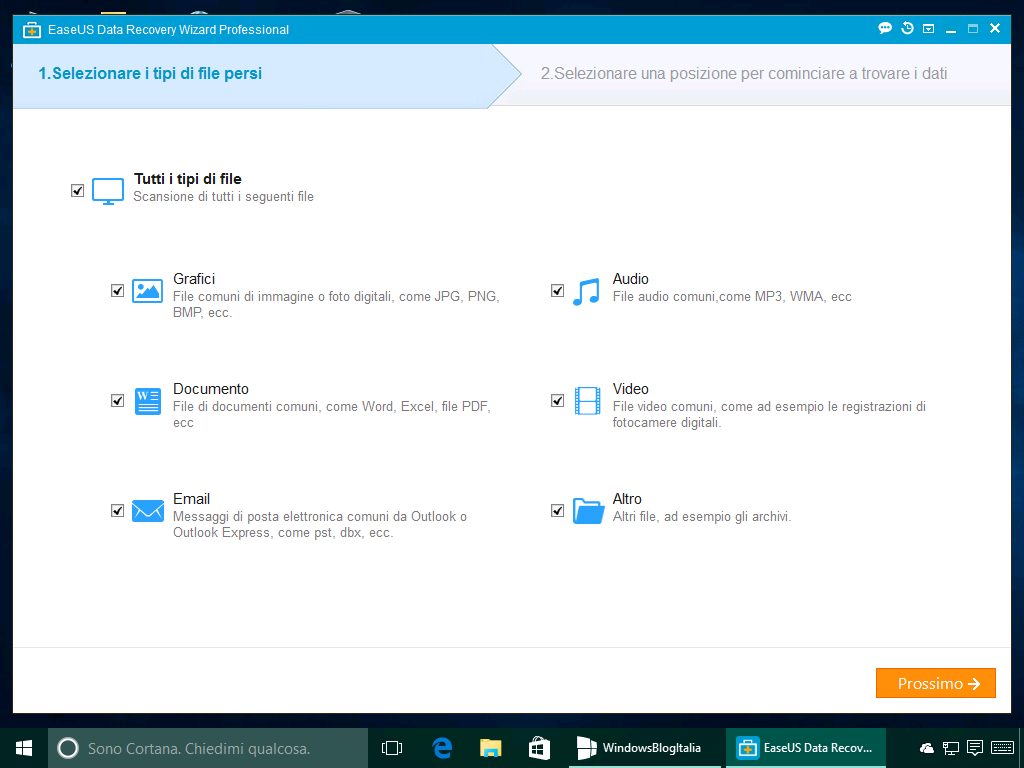Click the Grafici label text
This screenshot has height=768, width=1024.
click(194, 279)
